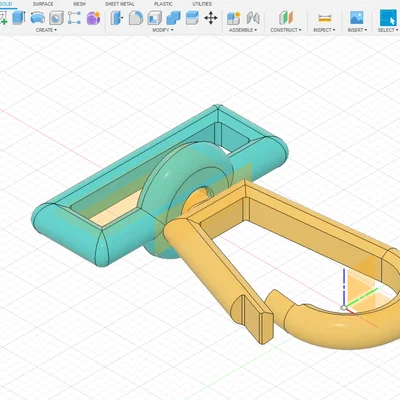400x400 pixels.
Task: Select the Move/Copy arrows tool
Action: 211,18
